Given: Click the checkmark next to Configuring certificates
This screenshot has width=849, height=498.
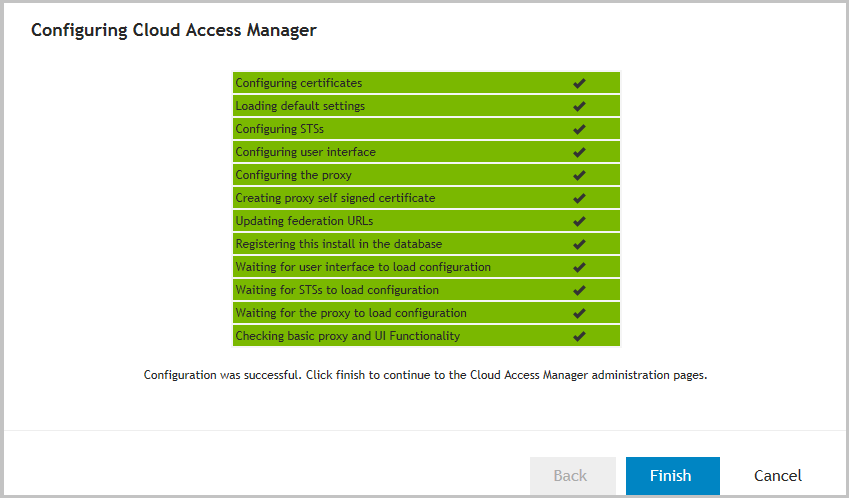Looking at the screenshot, I should pos(579,83).
